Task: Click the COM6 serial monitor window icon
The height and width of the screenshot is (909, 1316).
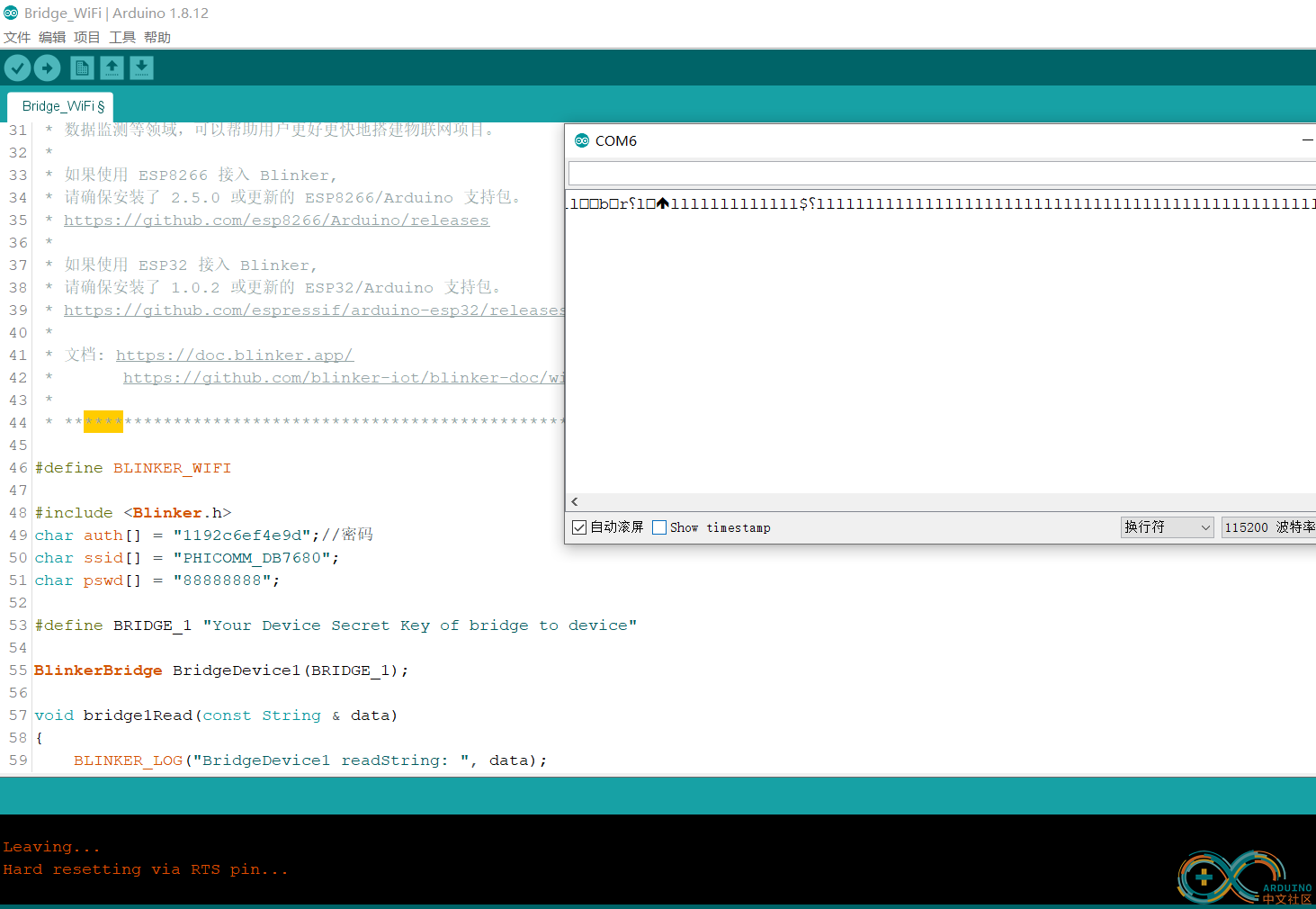Action: (x=582, y=140)
